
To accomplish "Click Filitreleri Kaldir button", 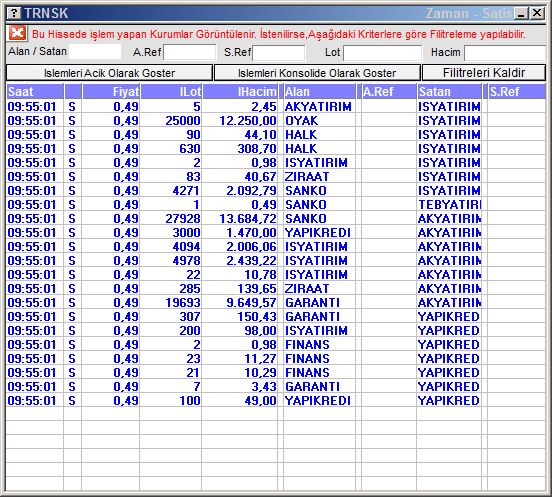I will coord(484,73).
